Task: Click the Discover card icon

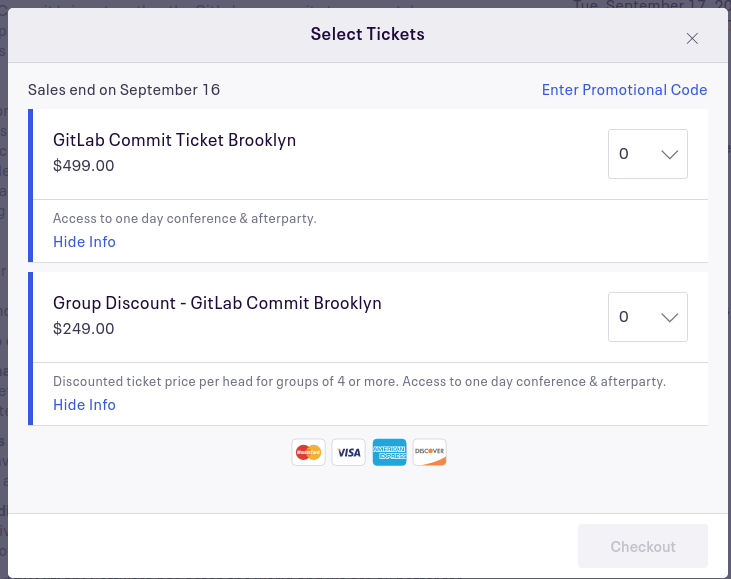Action: click(429, 452)
